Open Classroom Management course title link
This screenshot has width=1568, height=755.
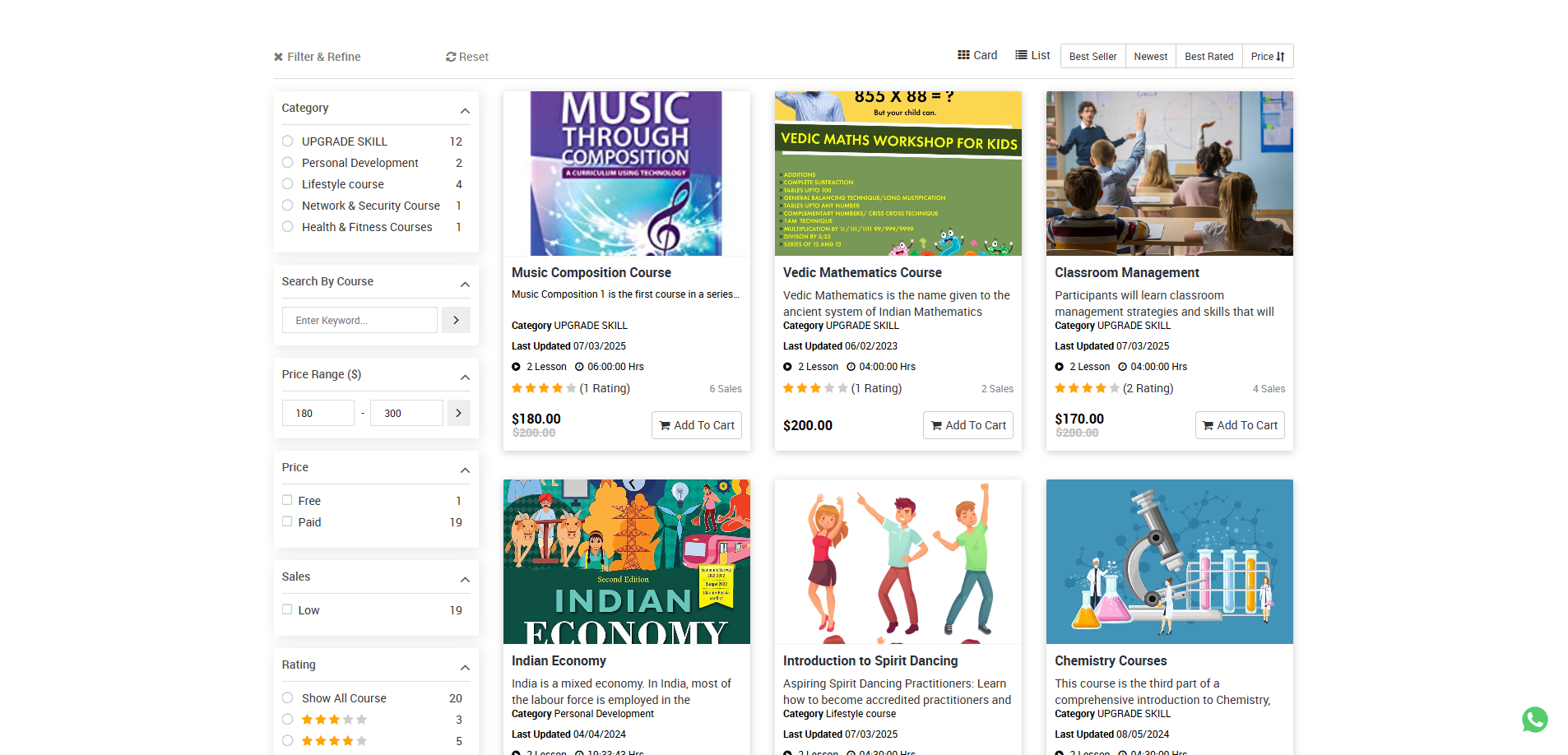coord(1126,272)
